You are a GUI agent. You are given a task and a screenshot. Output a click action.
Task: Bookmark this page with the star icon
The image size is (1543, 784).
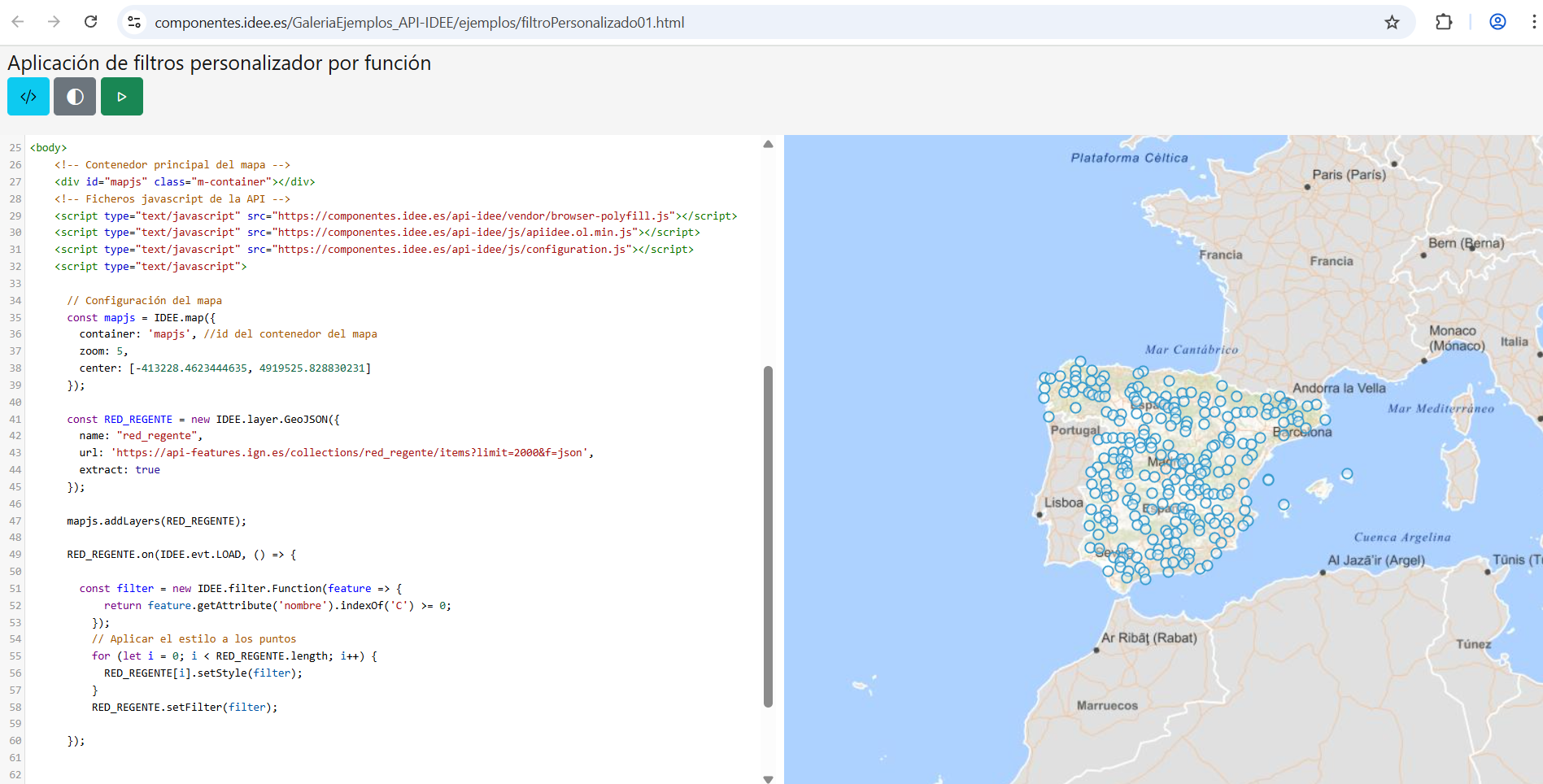point(1392,22)
